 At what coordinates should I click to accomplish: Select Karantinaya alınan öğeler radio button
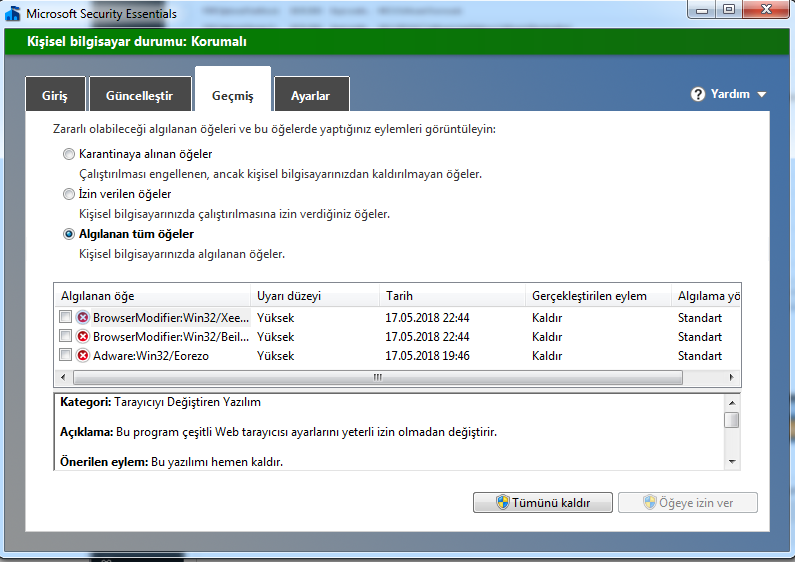68,154
